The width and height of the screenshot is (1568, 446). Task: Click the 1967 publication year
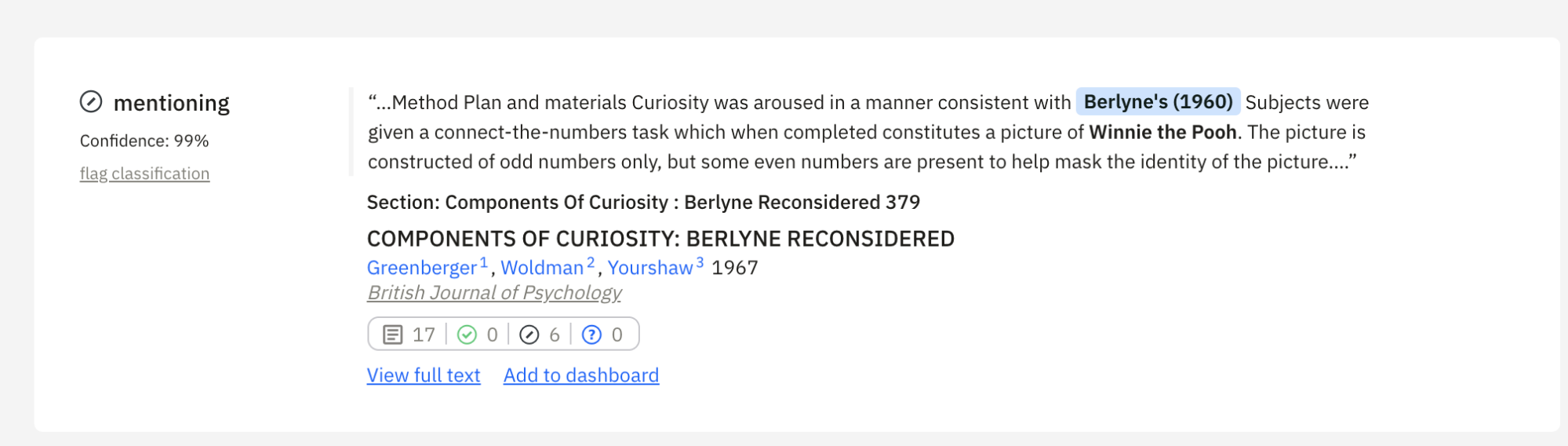point(734,268)
